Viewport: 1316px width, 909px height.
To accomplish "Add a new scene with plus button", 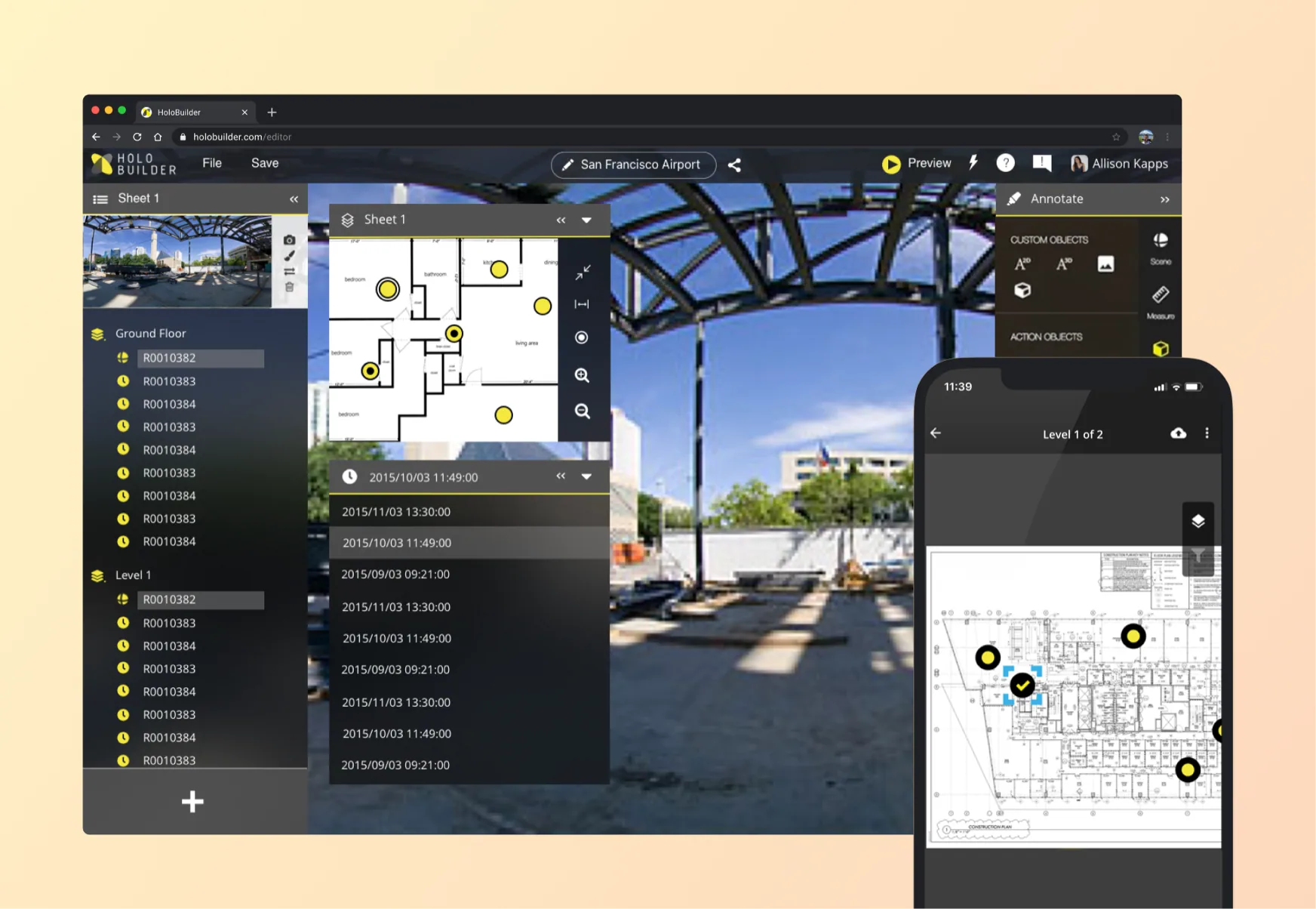I will pyautogui.click(x=192, y=802).
